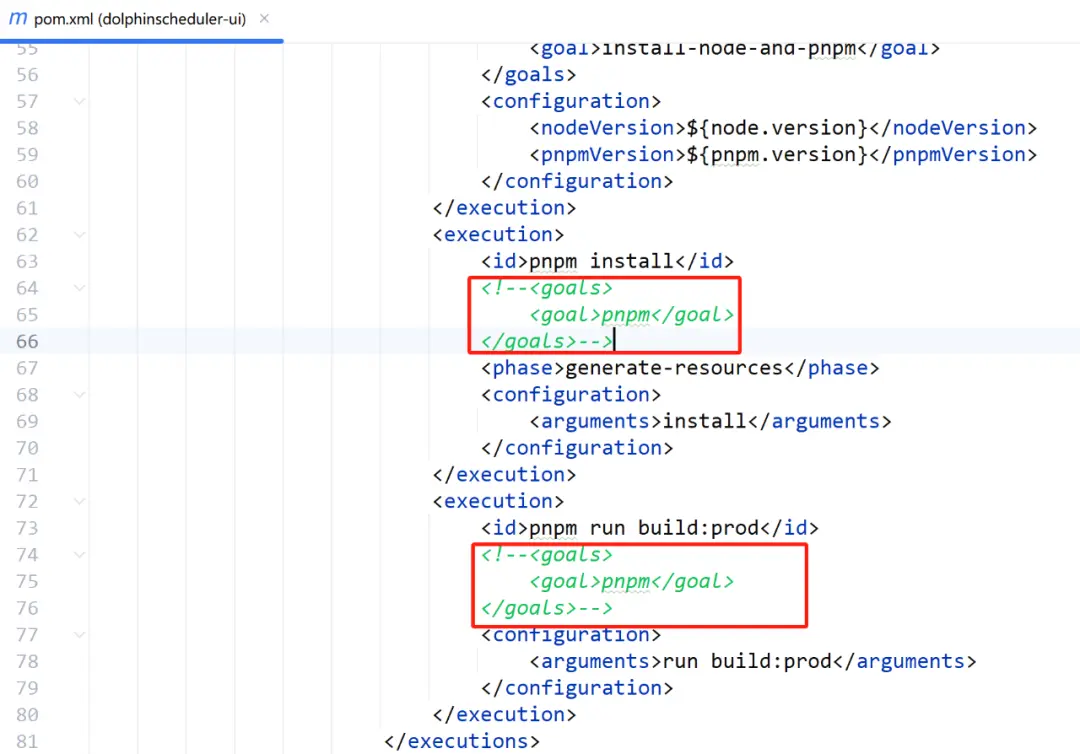
Task: Fold the configuration block at line 68
Action: [x=79, y=395]
